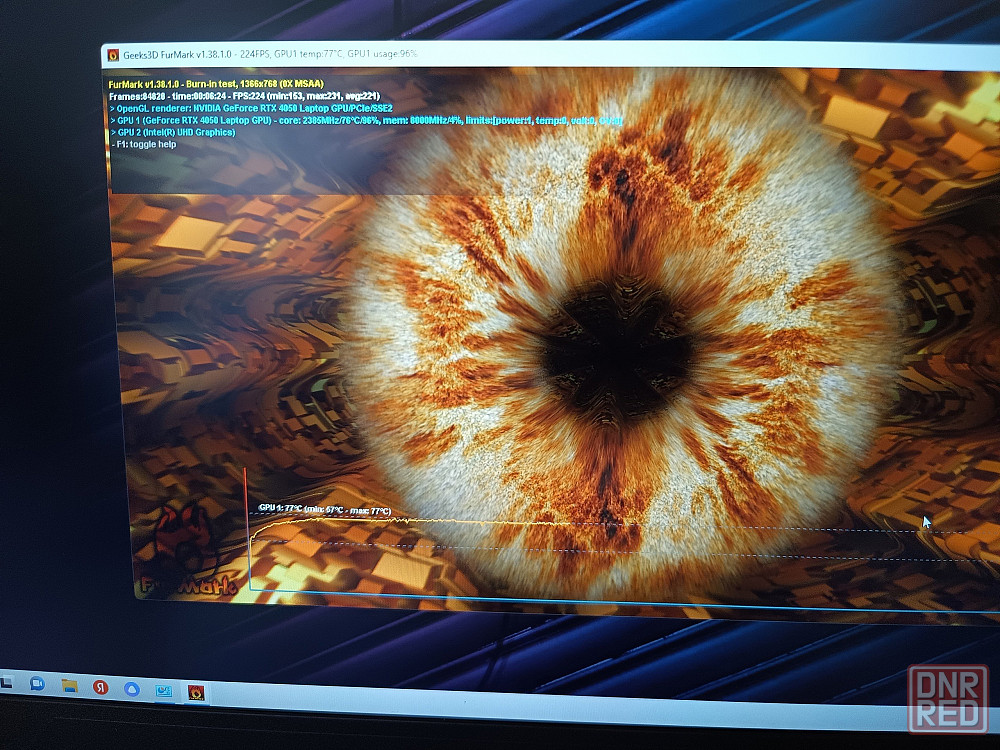The image size is (1000, 750).
Task: Open Task View from the taskbar
Action: [x=6, y=683]
